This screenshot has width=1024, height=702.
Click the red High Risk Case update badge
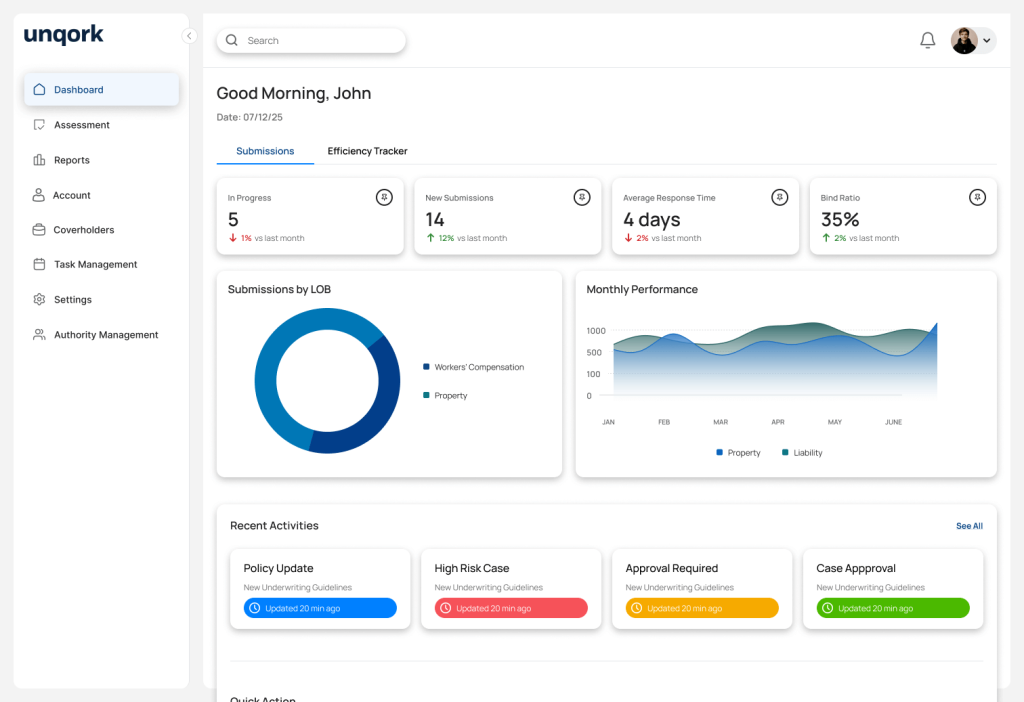click(511, 608)
